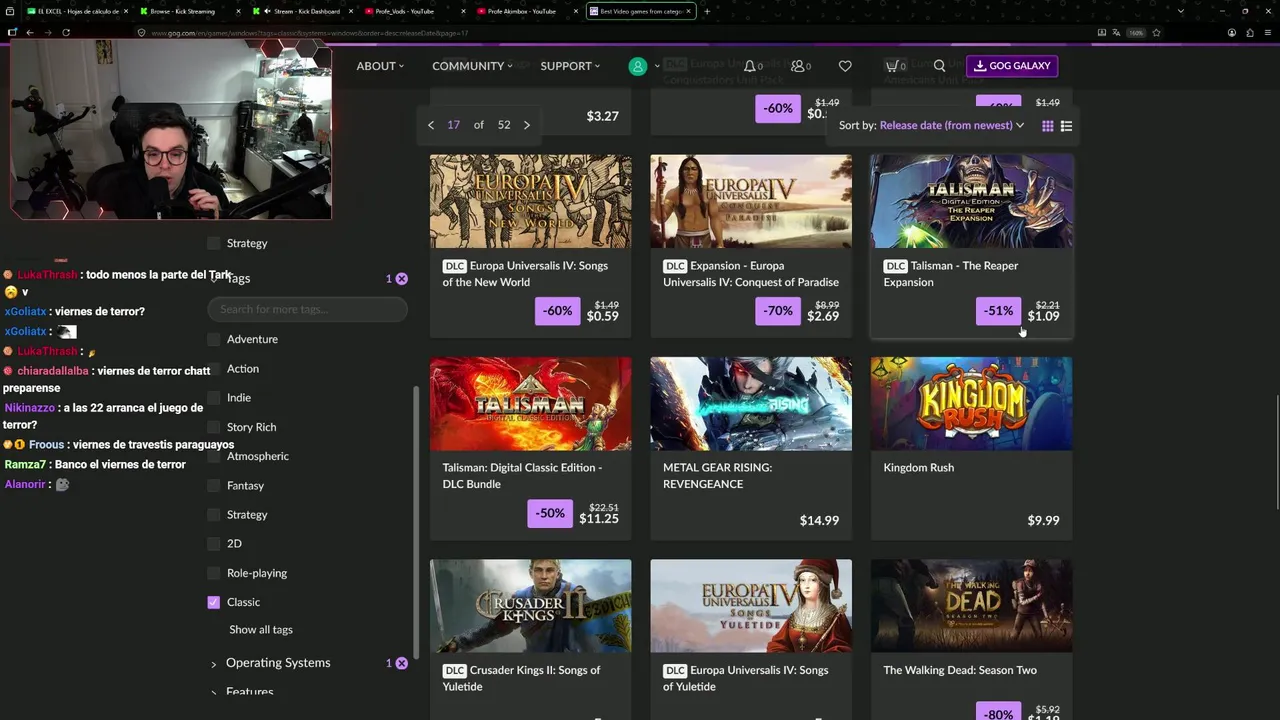Open a new browser tab
This screenshot has height=720, width=1280.
coord(707,11)
